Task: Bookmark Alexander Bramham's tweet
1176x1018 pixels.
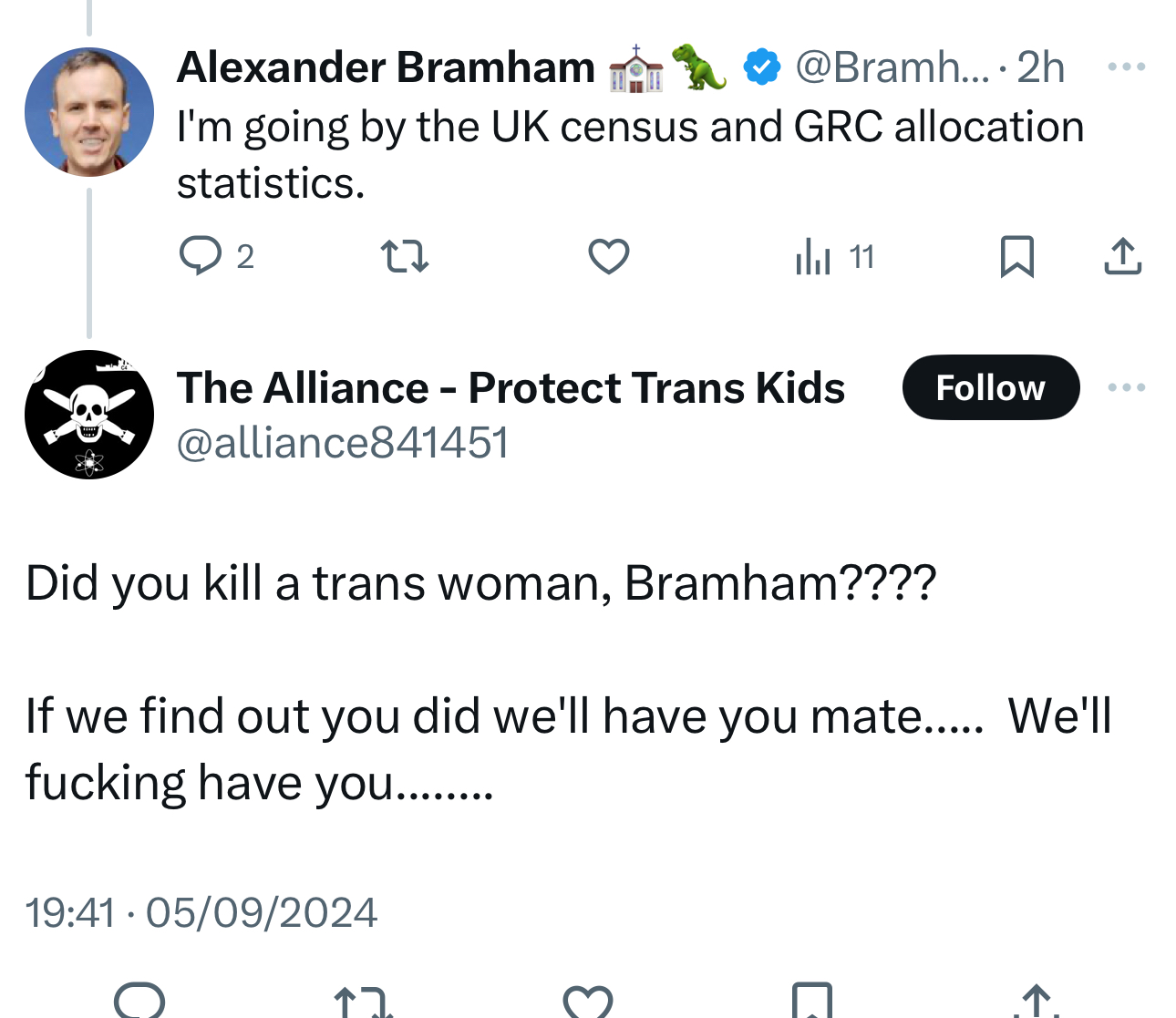Action: coord(1016,256)
